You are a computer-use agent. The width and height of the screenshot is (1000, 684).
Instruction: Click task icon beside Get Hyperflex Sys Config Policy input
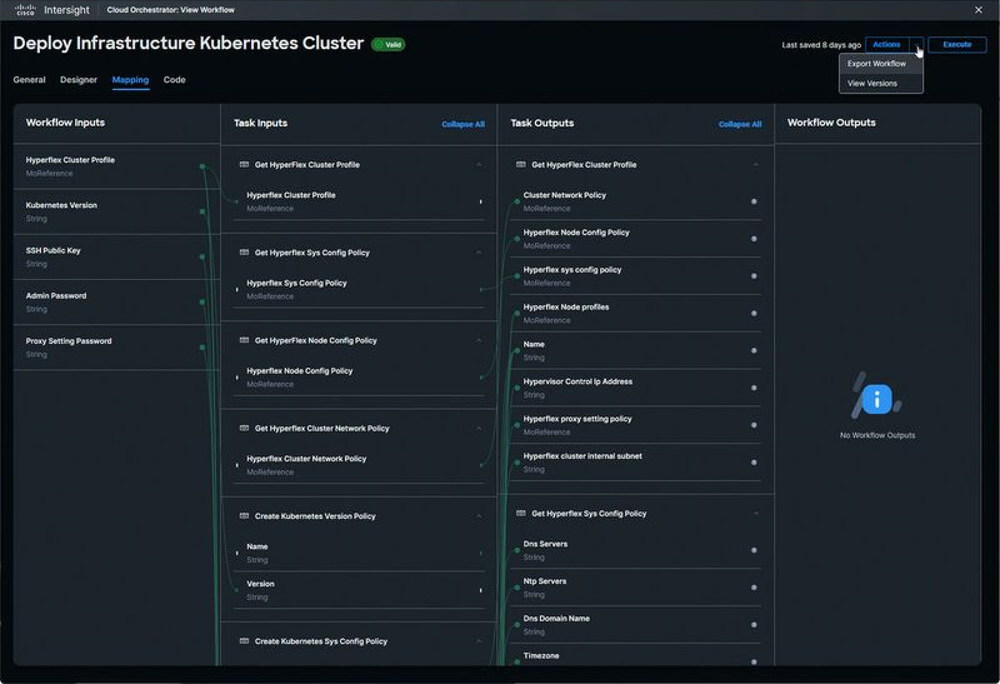click(244, 252)
